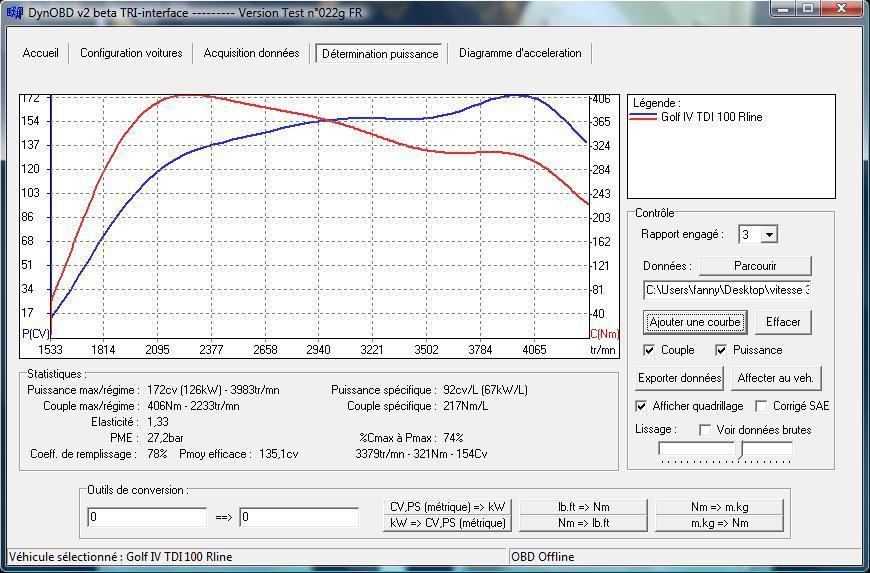Switch to Configuration voitures tab
This screenshot has height=573, width=870.
pyautogui.click(x=131, y=53)
